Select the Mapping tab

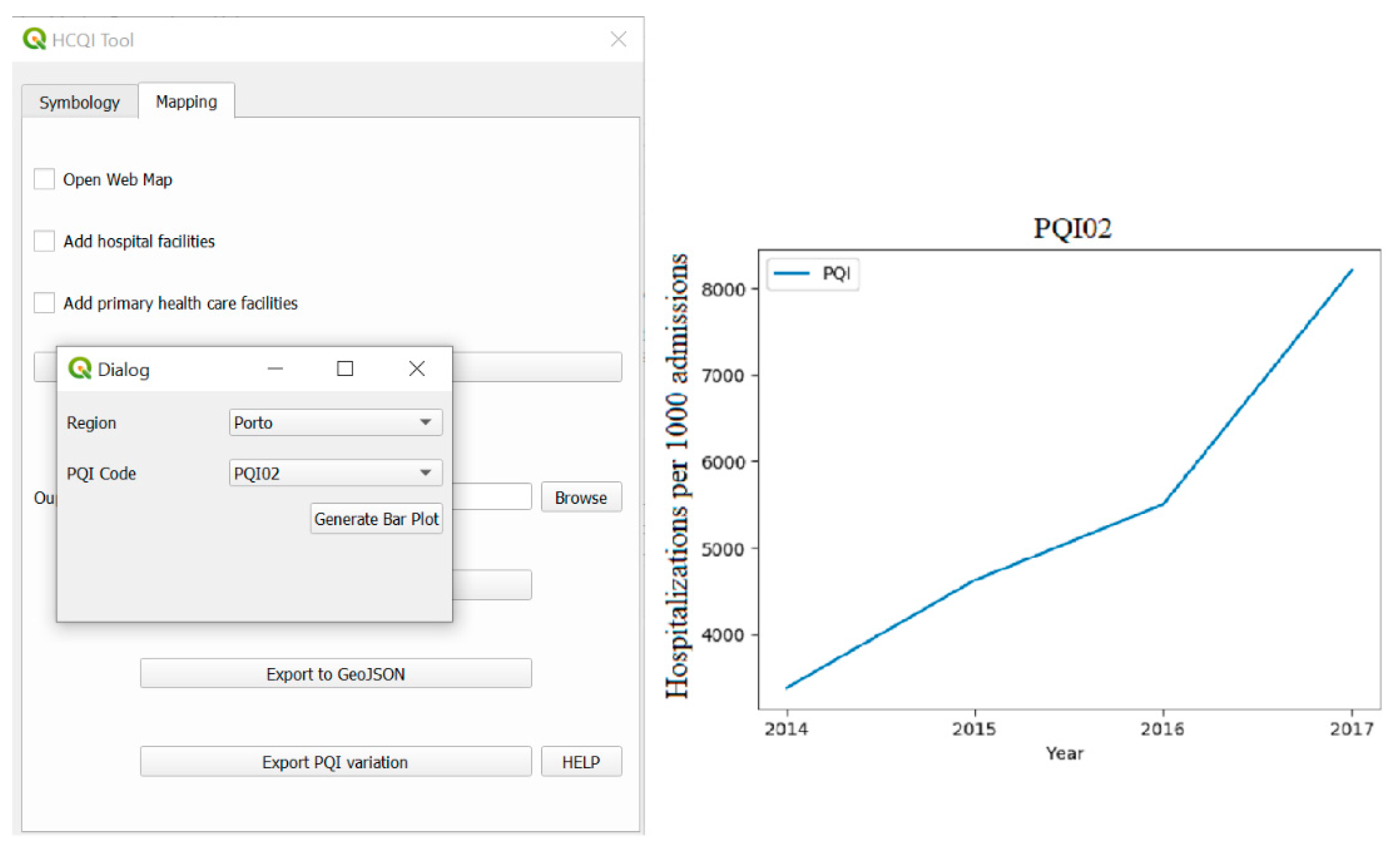pyautogui.click(x=186, y=102)
